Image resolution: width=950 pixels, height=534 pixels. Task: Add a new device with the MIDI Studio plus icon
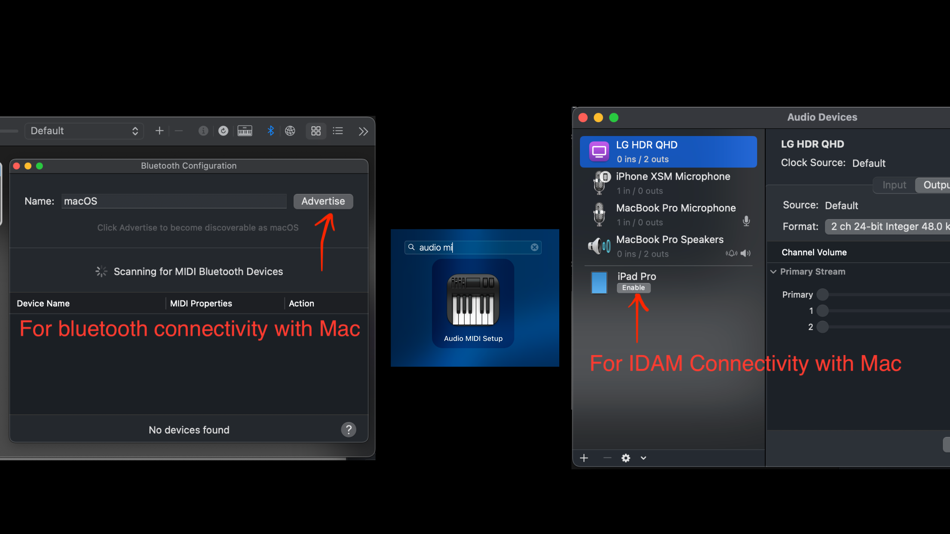159,131
